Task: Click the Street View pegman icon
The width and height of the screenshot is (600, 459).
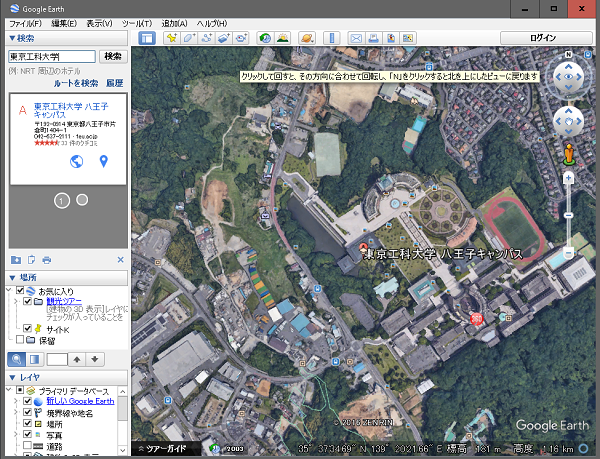Action: 569,155
